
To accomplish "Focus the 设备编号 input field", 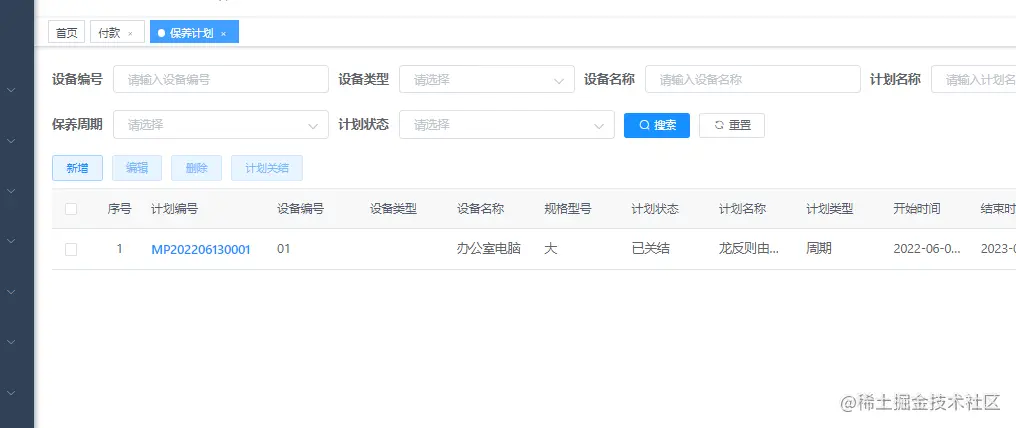I will pyautogui.click(x=221, y=80).
